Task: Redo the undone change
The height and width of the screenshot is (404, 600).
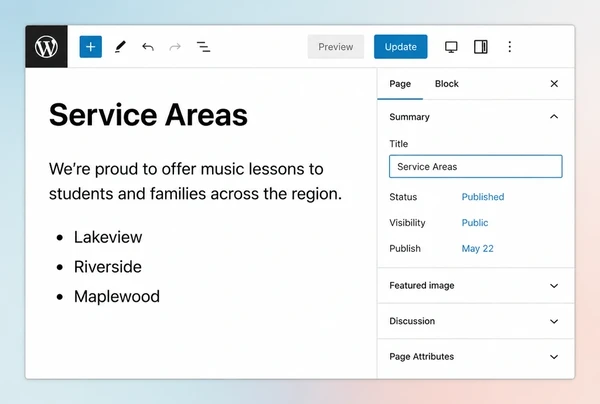Action: point(175,47)
